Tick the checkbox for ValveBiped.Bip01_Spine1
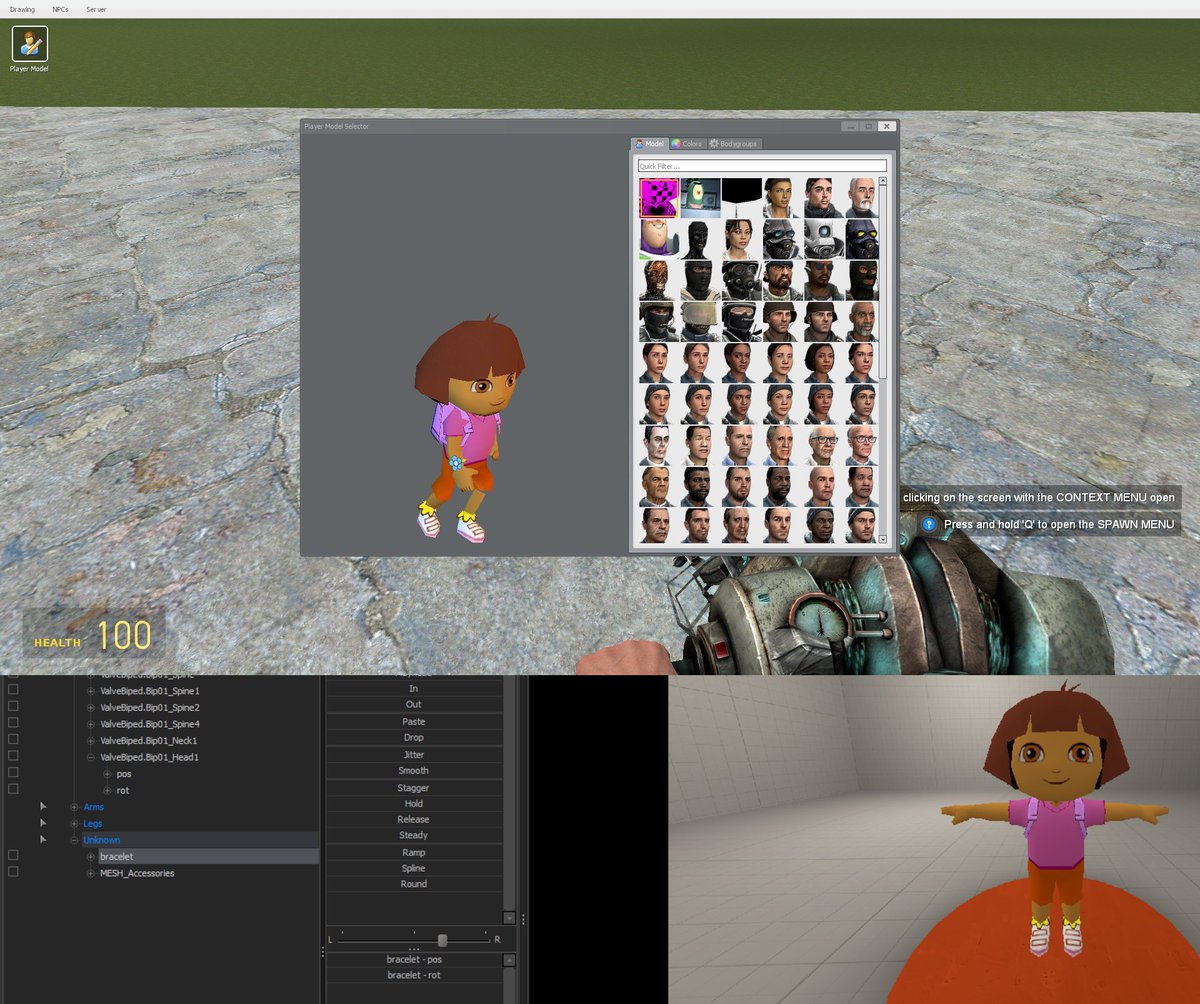This screenshot has height=1004, width=1200. 13,691
